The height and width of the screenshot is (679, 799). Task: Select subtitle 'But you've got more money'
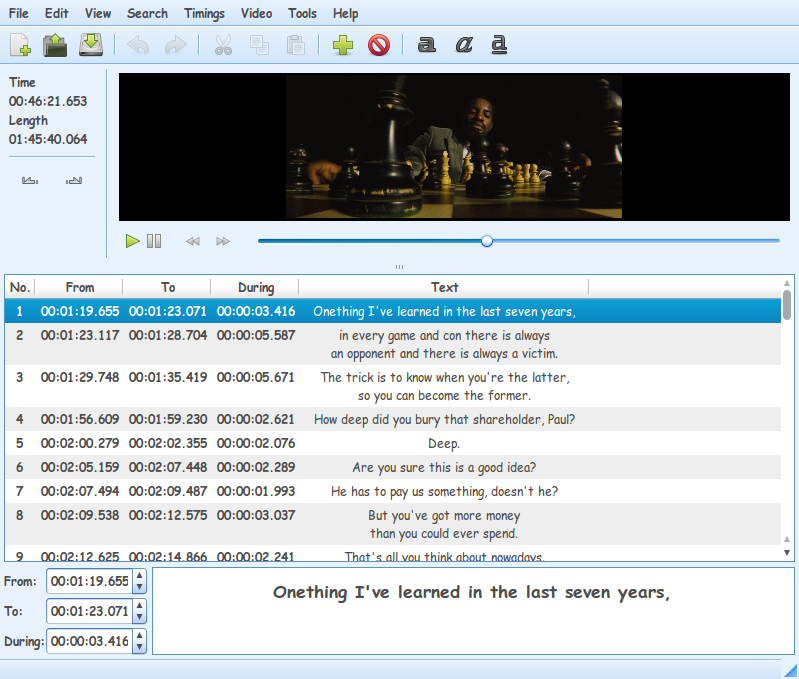tap(393, 524)
